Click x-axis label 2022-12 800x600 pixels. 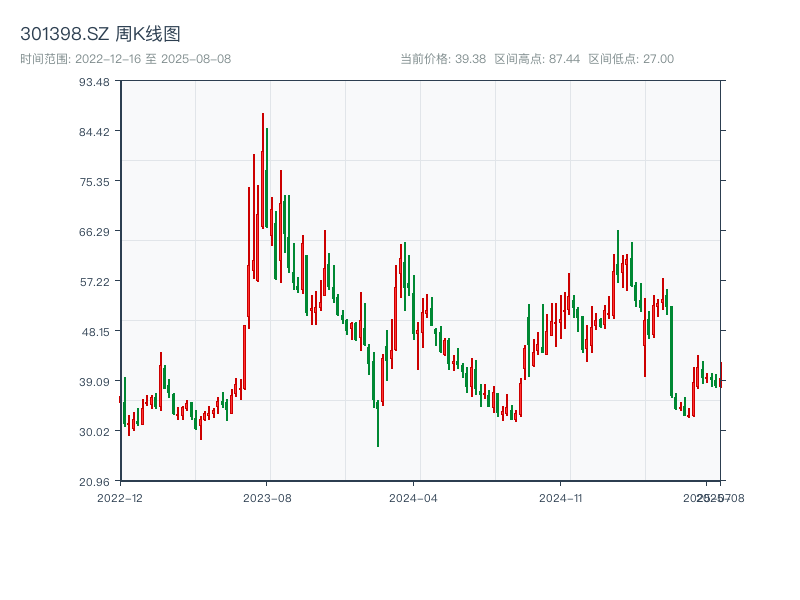pyautogui.click(x=120, y=498)
